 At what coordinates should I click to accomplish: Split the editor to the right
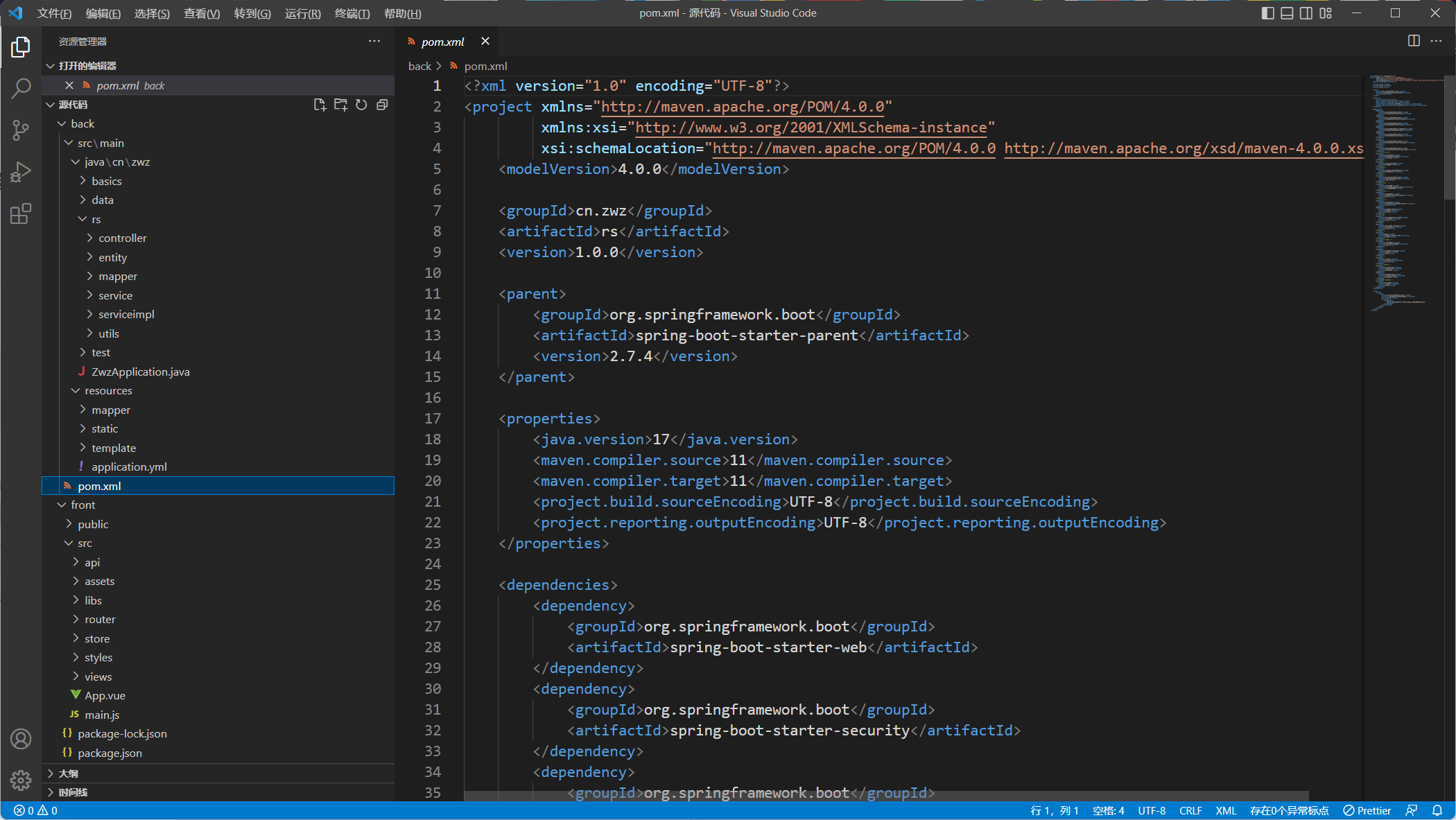point(1414,41)
